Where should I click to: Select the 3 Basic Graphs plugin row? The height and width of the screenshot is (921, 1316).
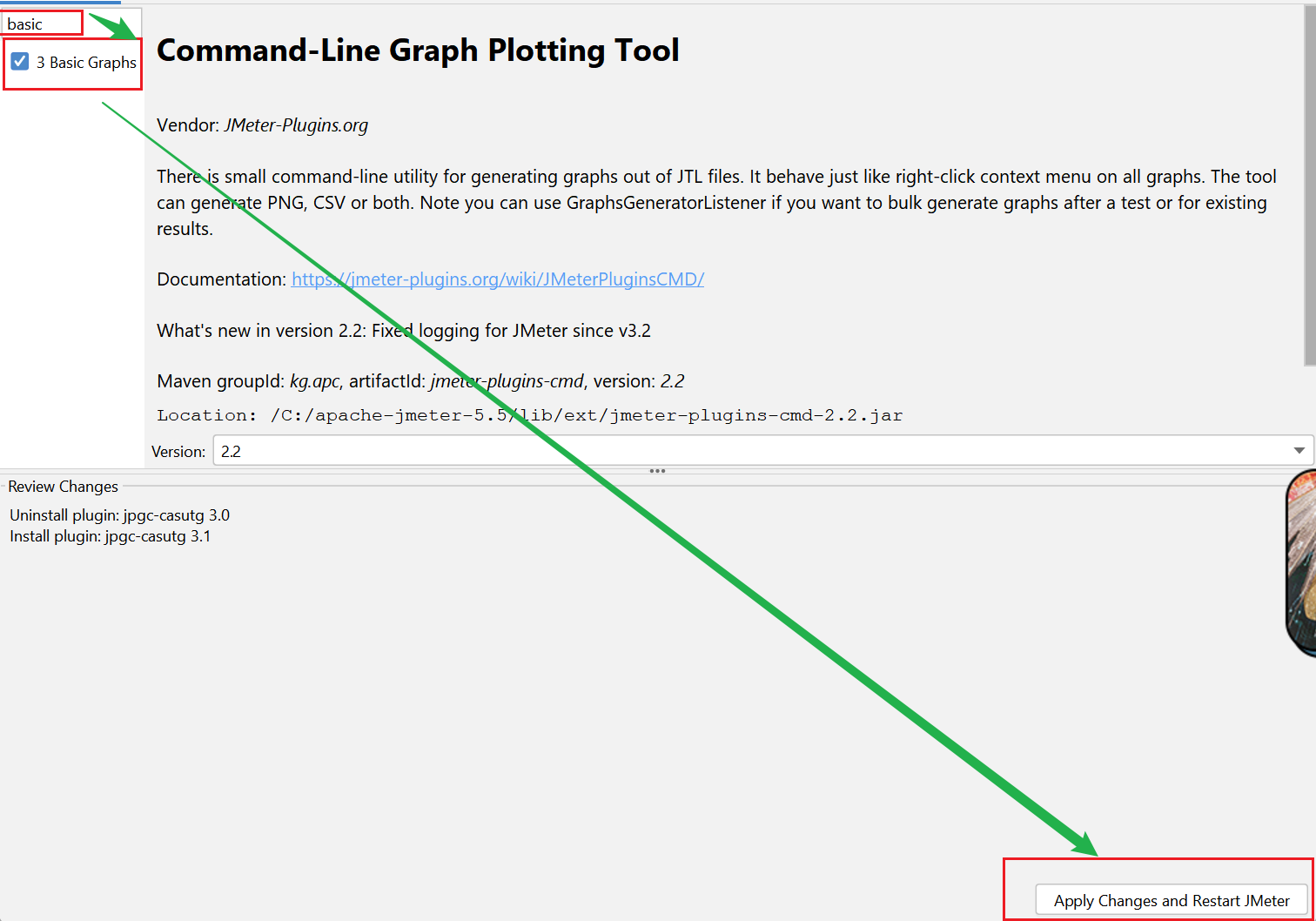[x=73, y=63]
